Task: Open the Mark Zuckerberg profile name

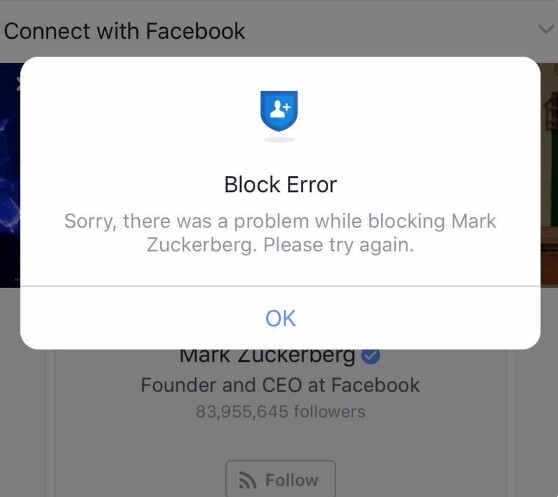Action: pos(267,356)
